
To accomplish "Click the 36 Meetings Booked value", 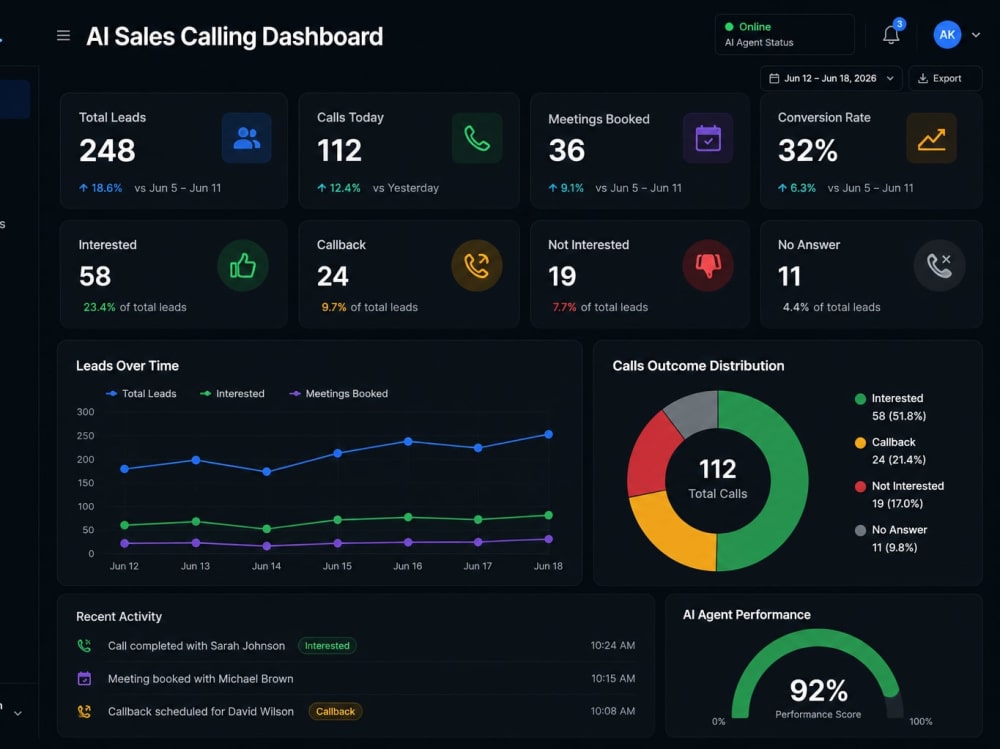I will (566, 151).
